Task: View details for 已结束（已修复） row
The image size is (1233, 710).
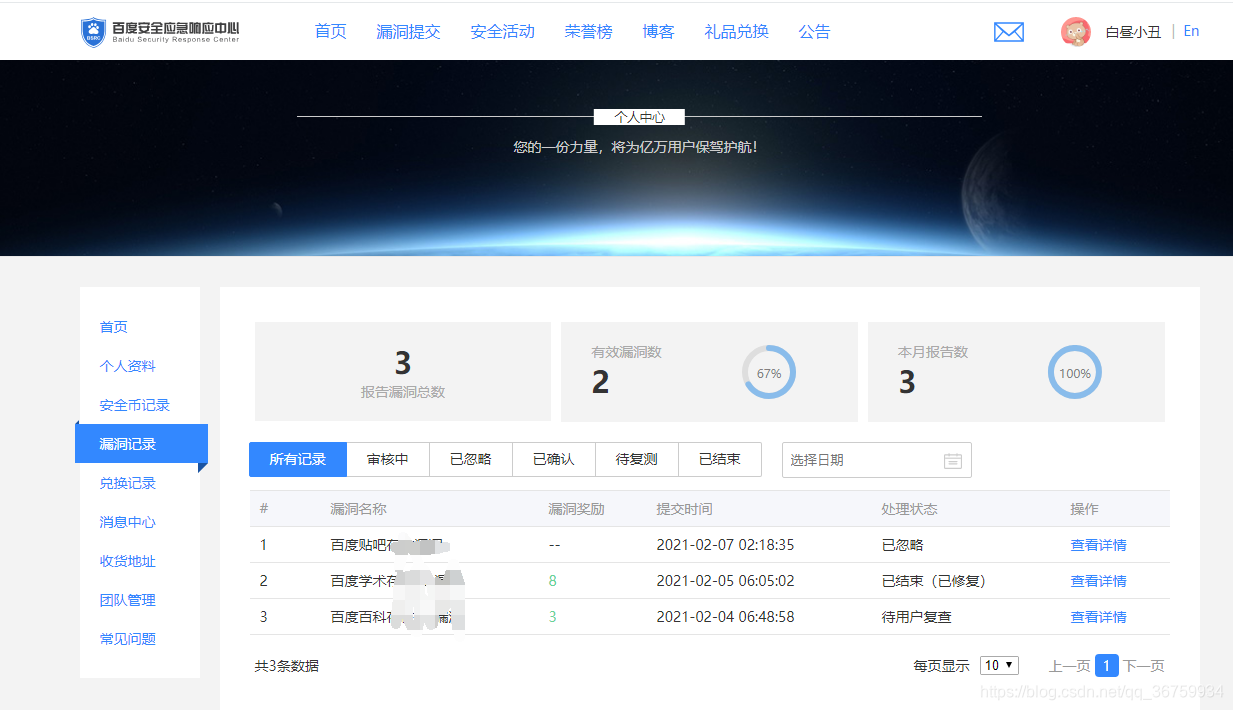Action: pos(1098,581)
